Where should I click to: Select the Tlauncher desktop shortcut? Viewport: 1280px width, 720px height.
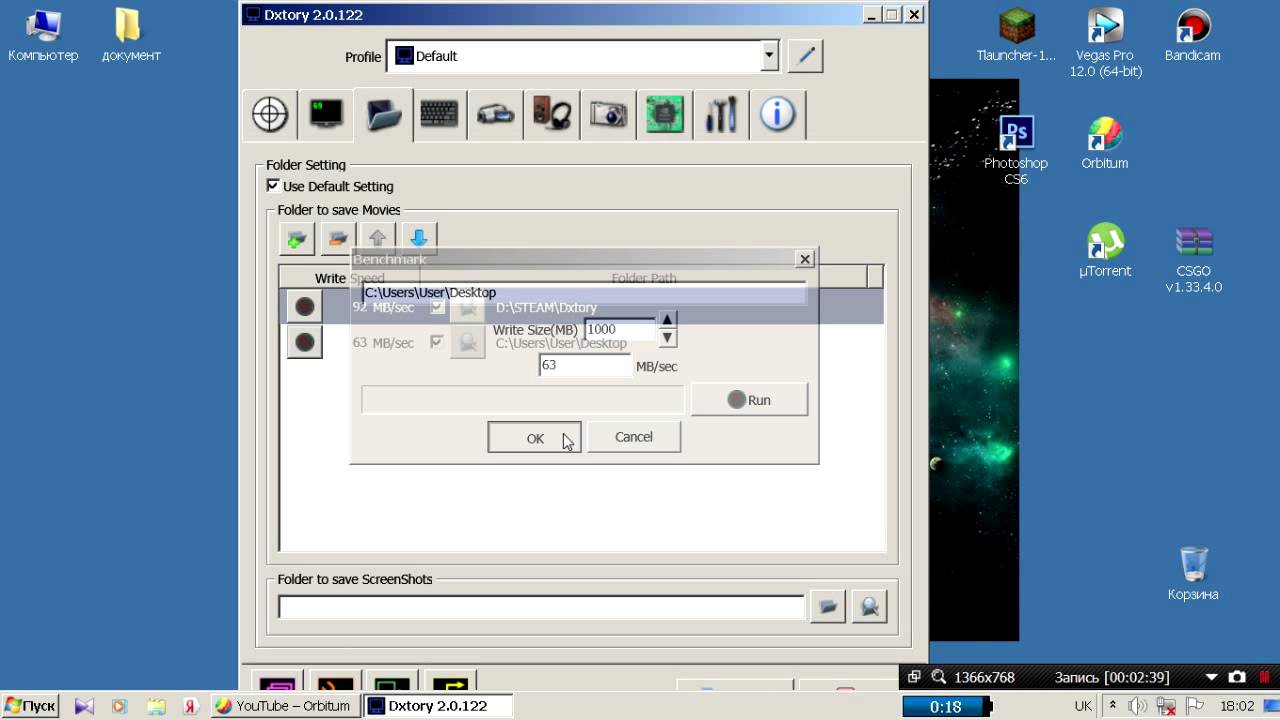click(1016, 36)
